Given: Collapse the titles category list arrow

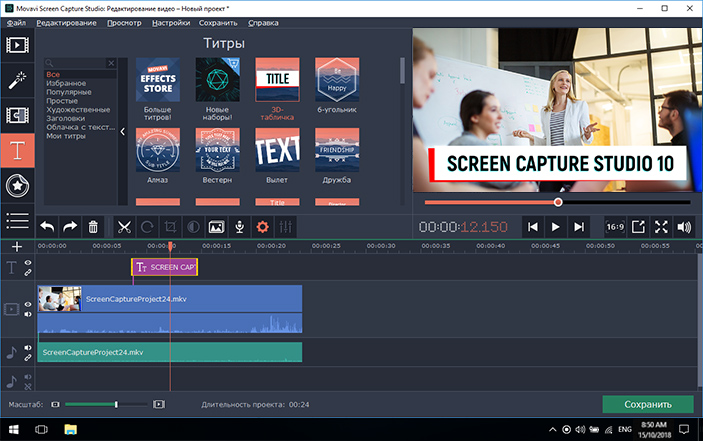Looking at the screenshot, I should click(x=122, y=132).
